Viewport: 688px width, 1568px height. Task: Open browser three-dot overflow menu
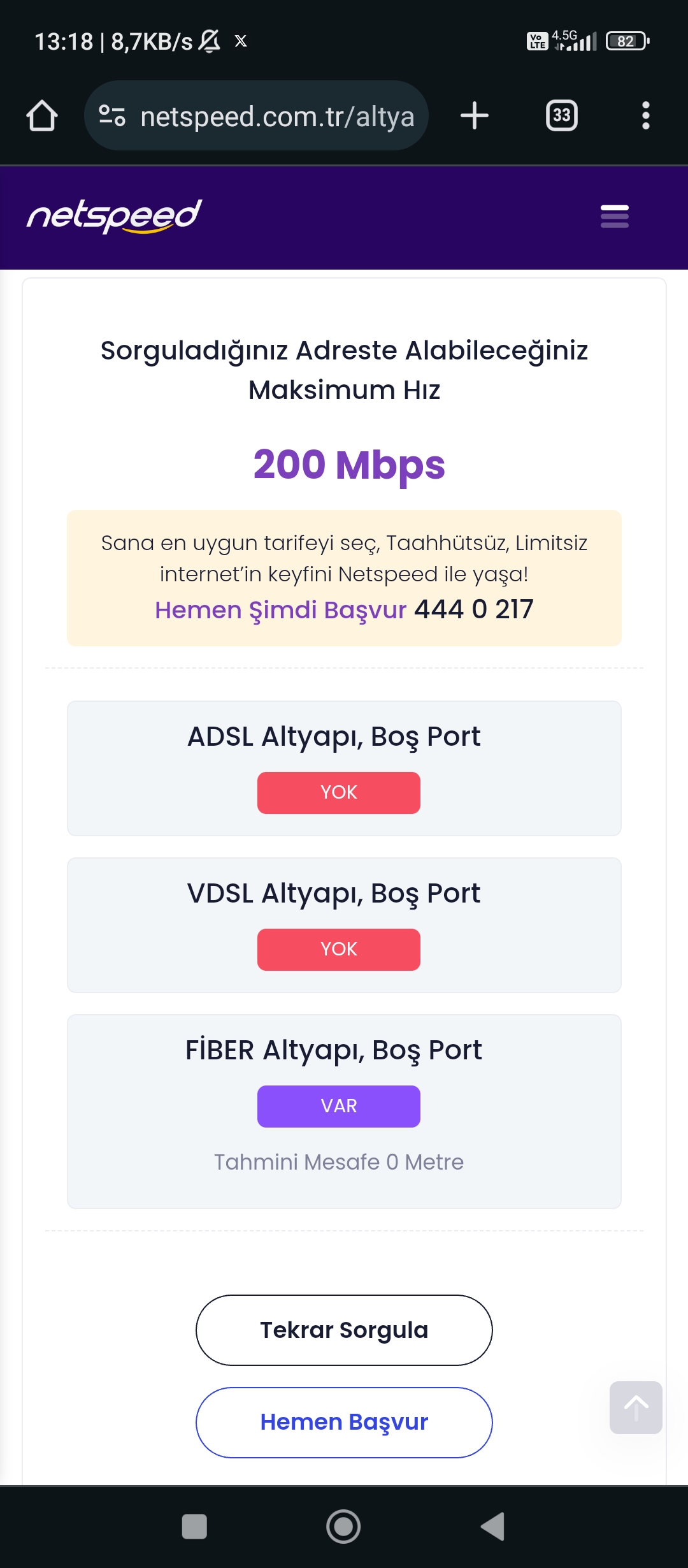[x=645, y=116]
